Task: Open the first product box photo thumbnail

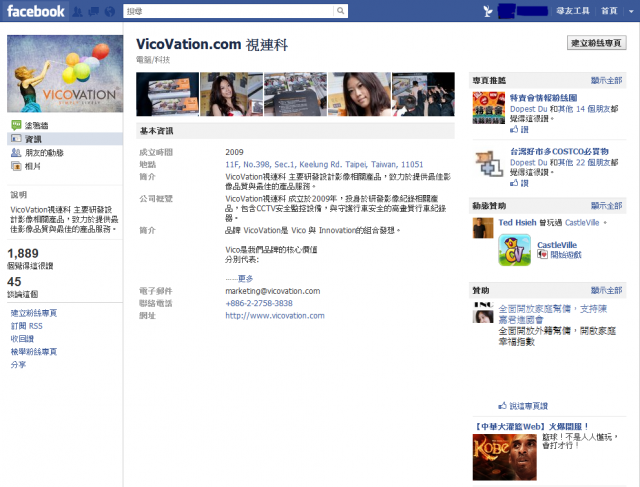Action: [x=167, y=94]
